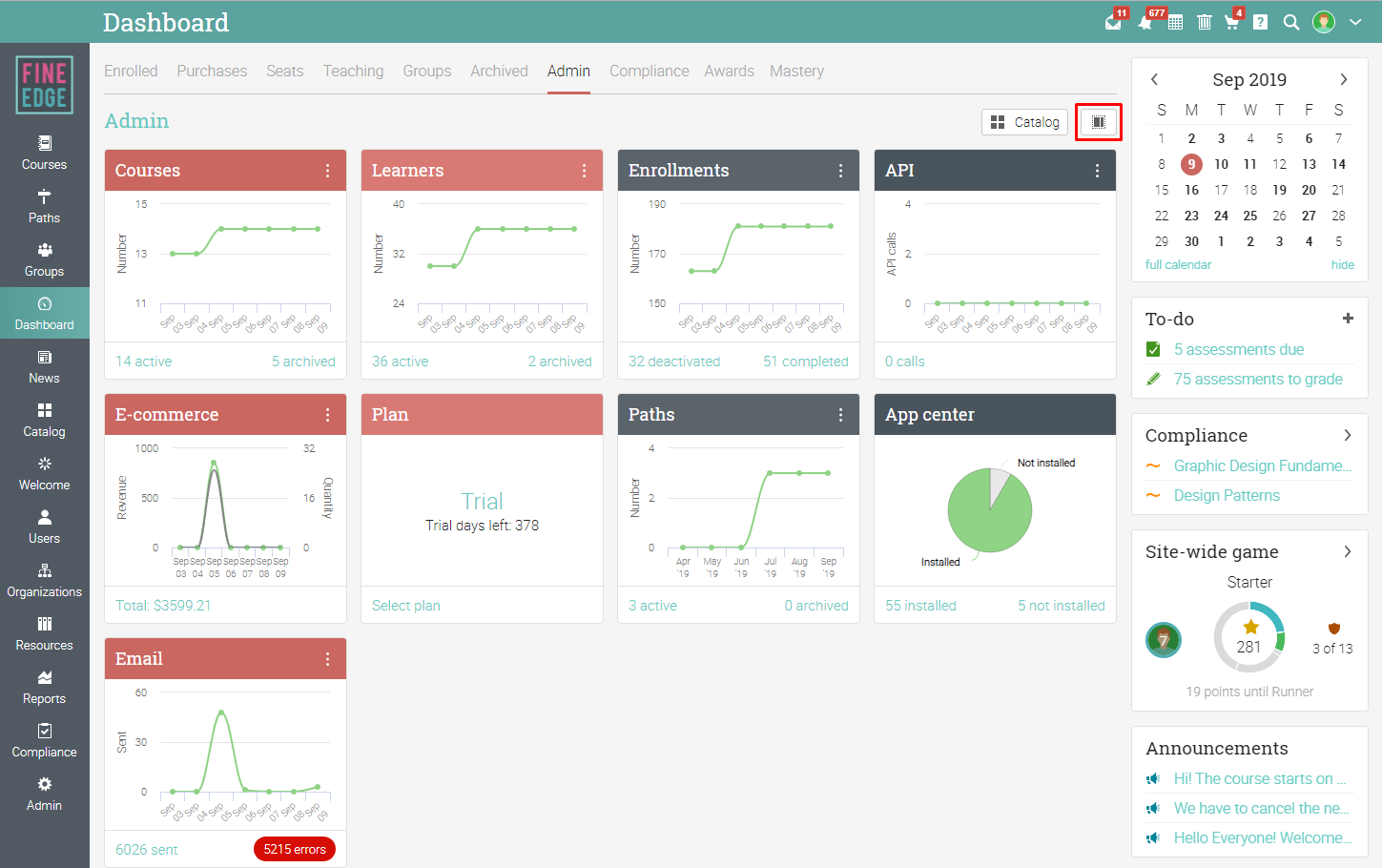Open Resources in the sidebar
1382x868 pixels.
point(45,633)
